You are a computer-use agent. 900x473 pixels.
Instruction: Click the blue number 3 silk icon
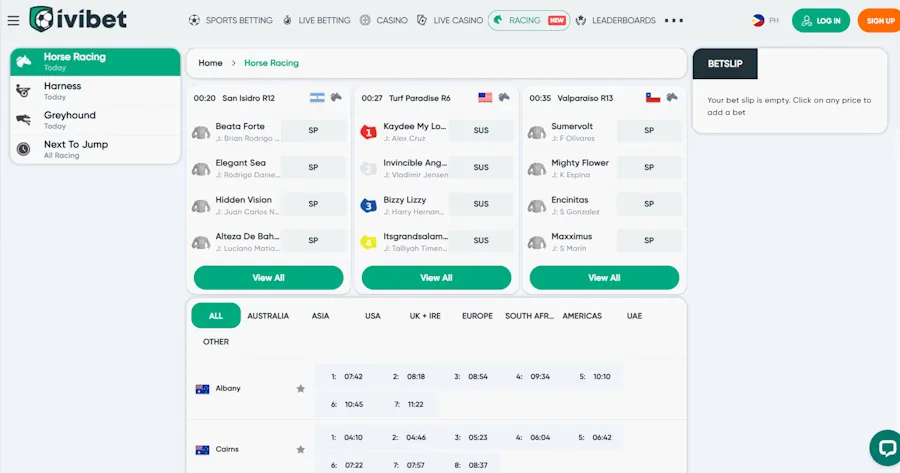(368, 206)
